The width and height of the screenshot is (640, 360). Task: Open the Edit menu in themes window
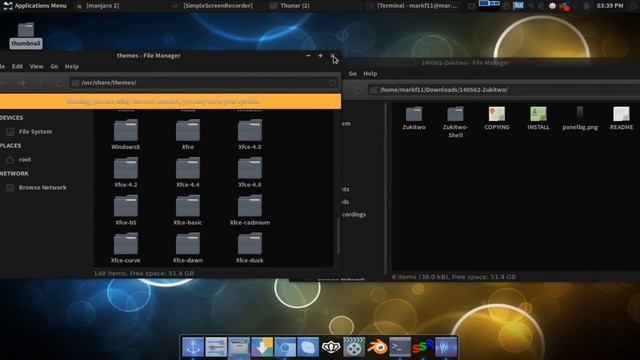pyautogui.click(x=17, y=66)
